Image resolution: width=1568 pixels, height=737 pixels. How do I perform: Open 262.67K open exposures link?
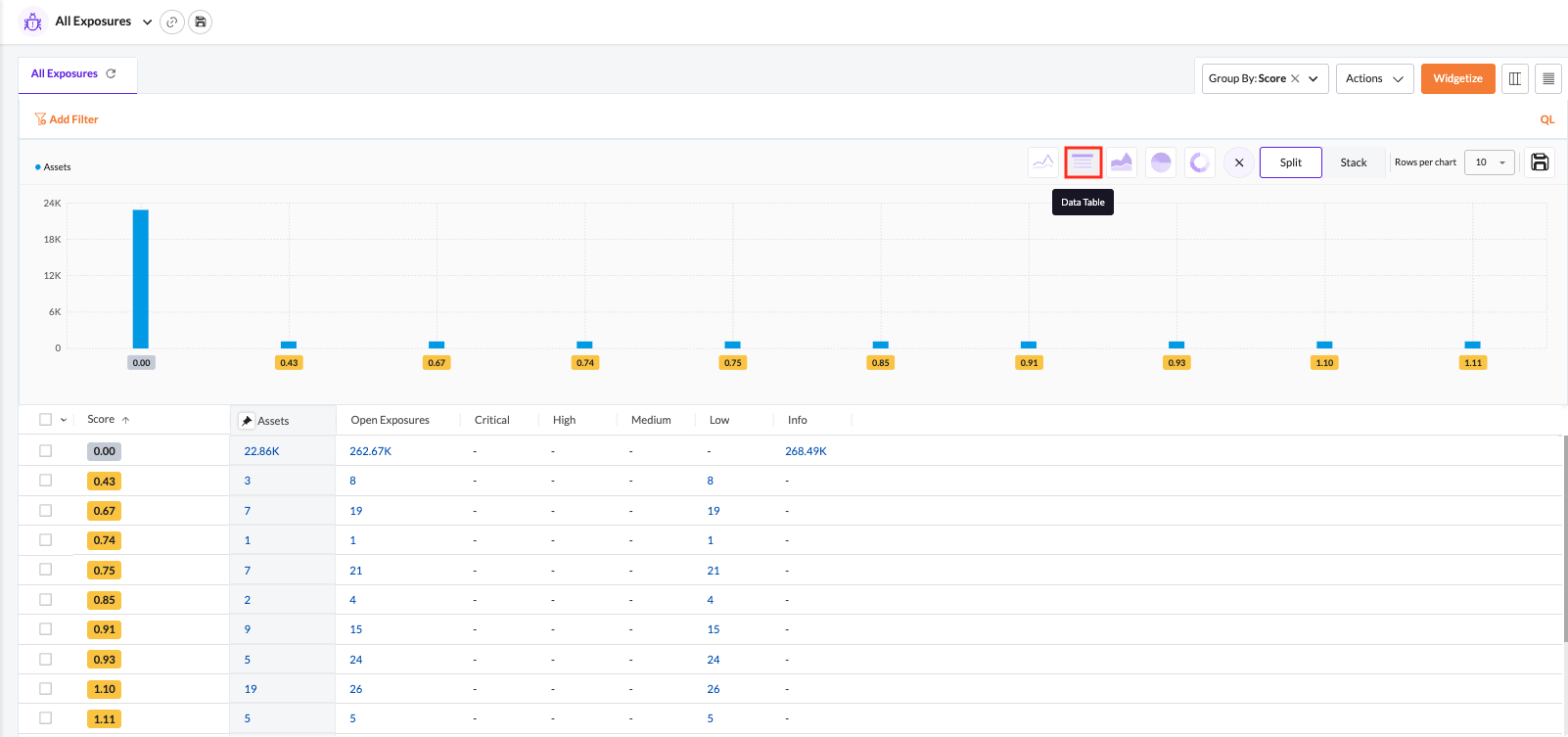[x=371, y=451]
